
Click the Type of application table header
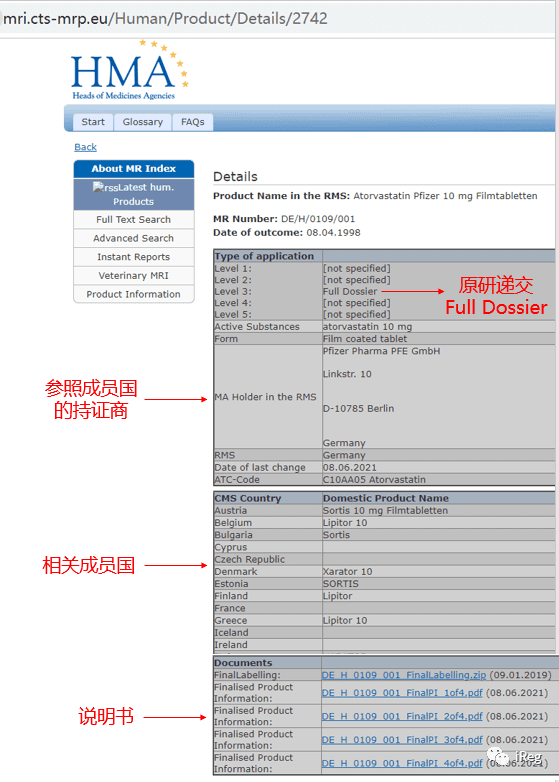coord(264,256)
